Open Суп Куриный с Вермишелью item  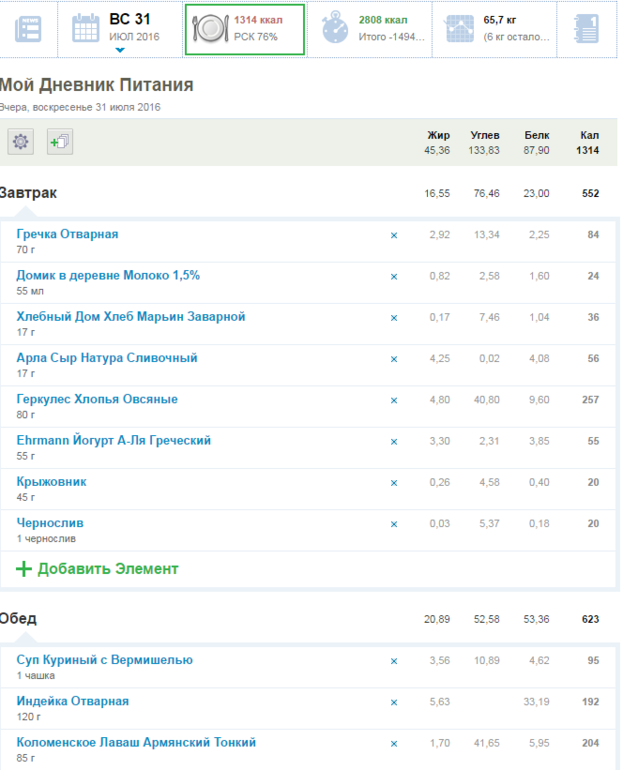[x=104, y=660]
